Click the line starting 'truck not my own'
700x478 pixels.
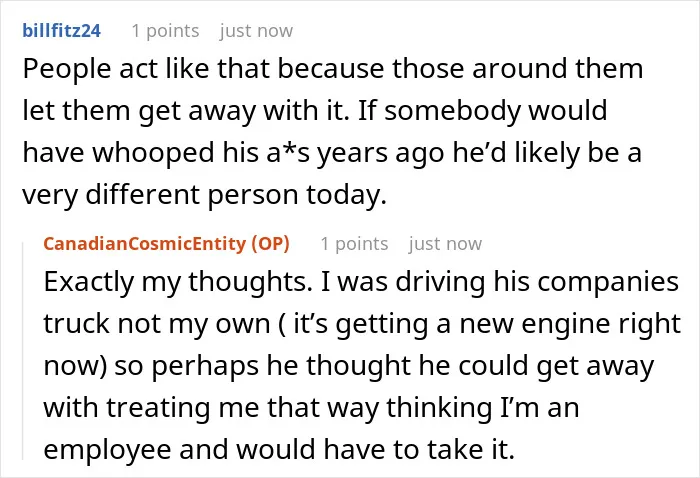pos(362,324)
